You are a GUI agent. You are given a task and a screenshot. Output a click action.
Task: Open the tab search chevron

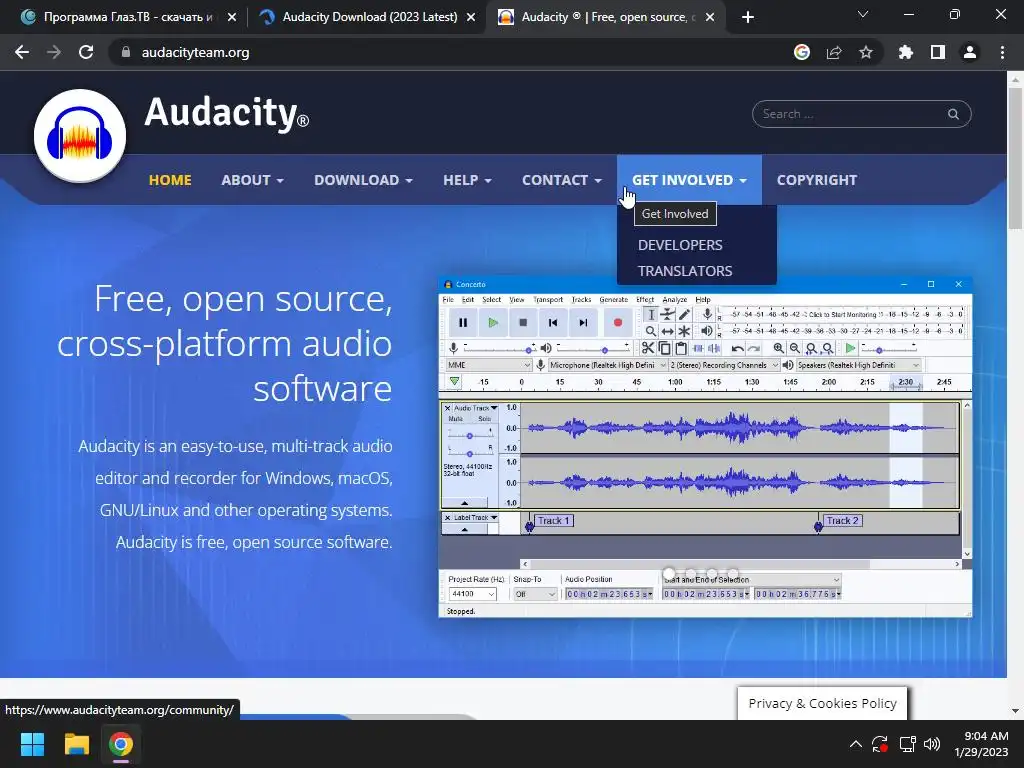(863, 14)
